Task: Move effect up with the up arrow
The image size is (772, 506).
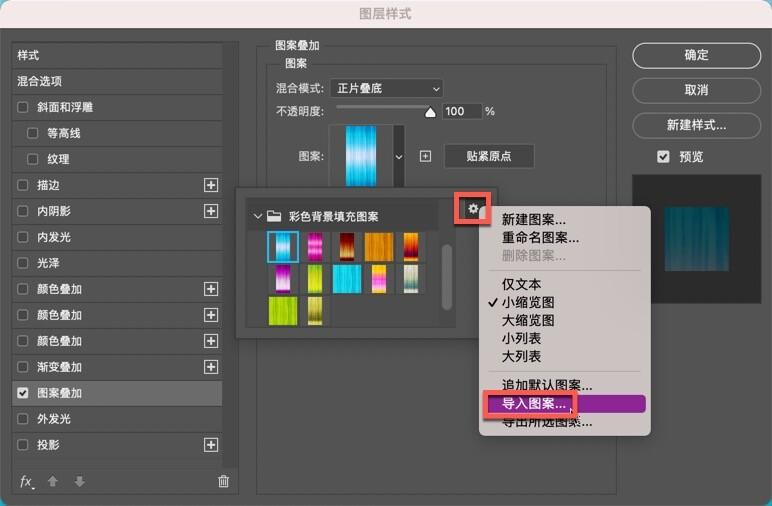Action: click(x=53, y=481)
